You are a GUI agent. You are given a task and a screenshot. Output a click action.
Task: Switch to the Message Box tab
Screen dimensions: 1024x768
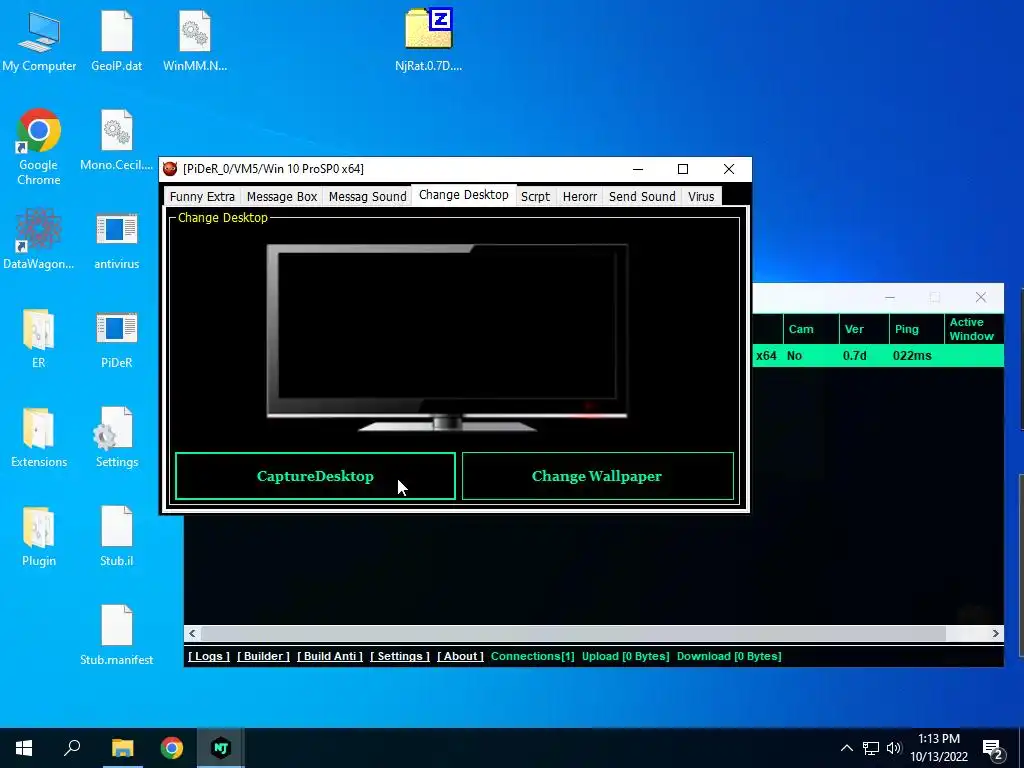pos(281,197)
